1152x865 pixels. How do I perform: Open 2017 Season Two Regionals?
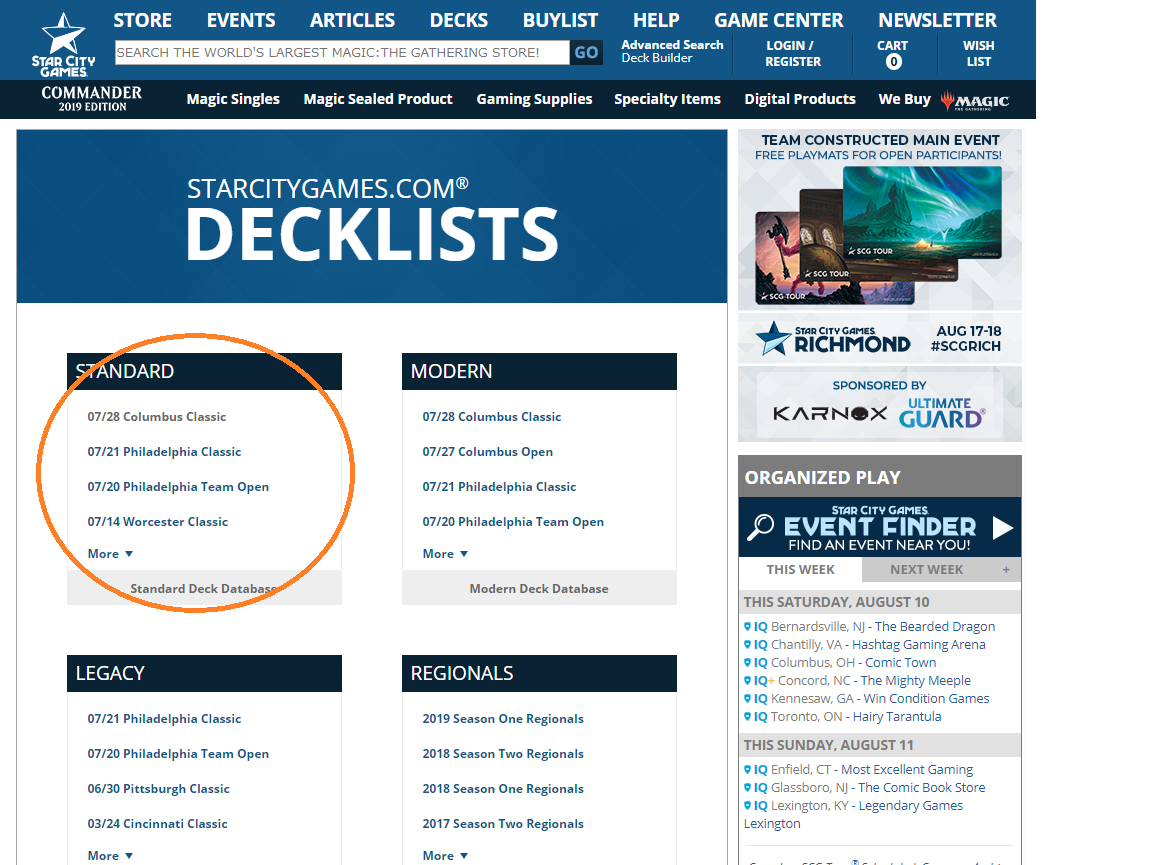[503, 824]
